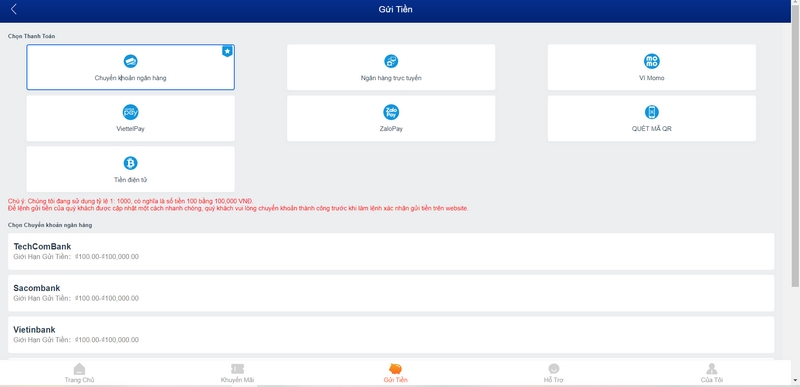Go to the Của Tôi profile tab
The height and width of the screenshot is (387, 800).
(712, 373)
